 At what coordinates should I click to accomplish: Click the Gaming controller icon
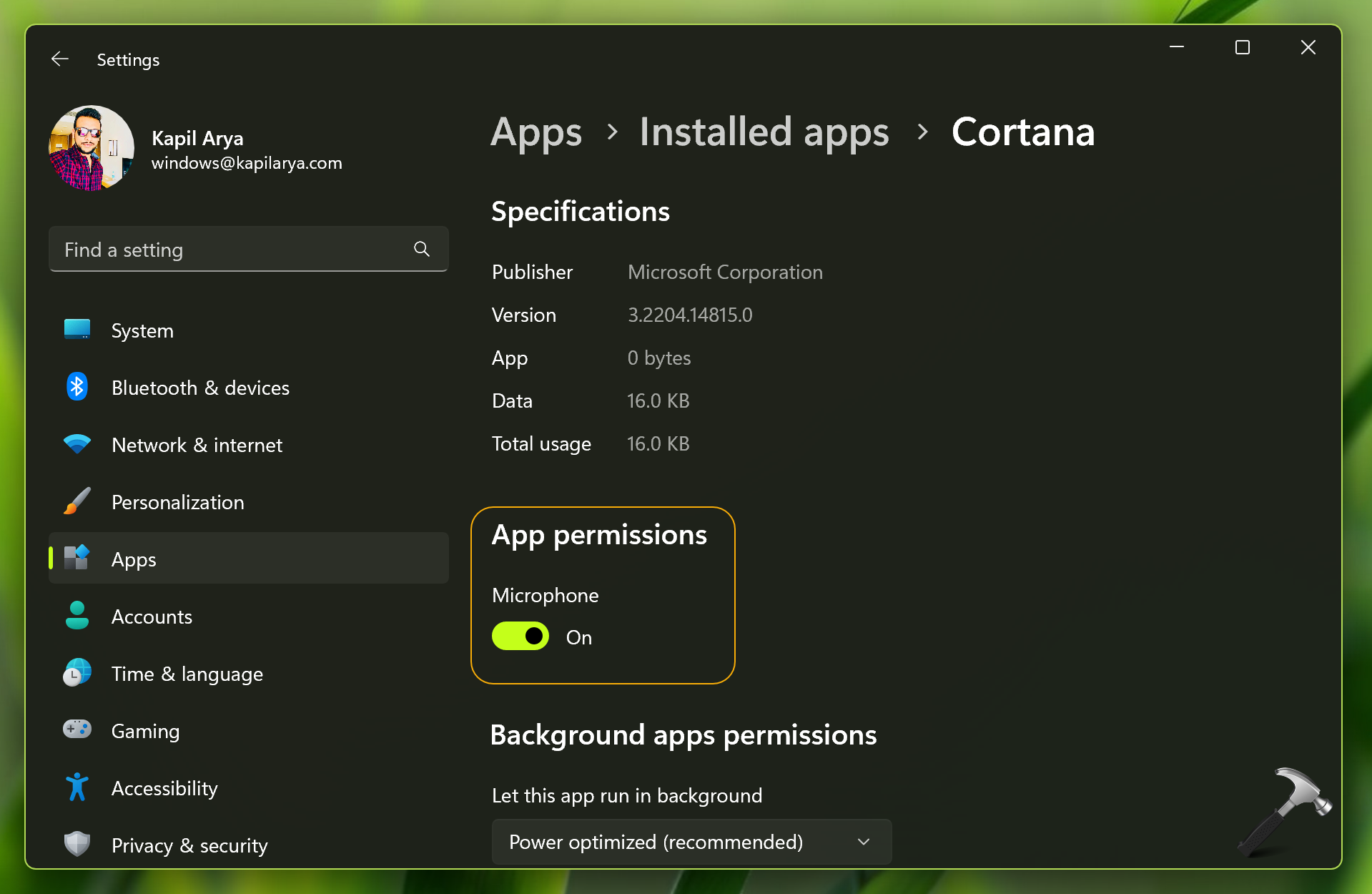click(77, 730)
